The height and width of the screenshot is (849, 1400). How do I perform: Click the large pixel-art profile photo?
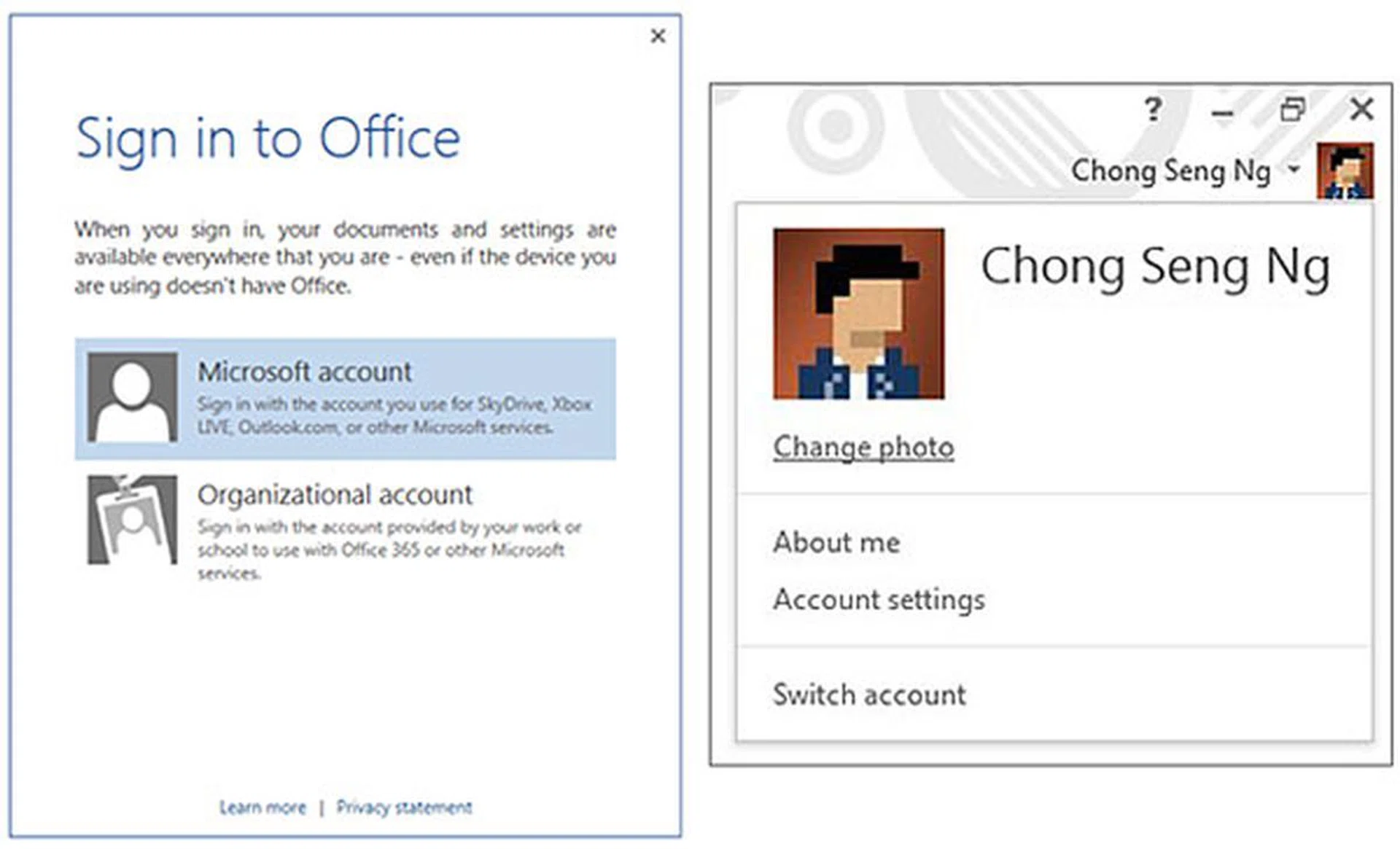[858, 314]
